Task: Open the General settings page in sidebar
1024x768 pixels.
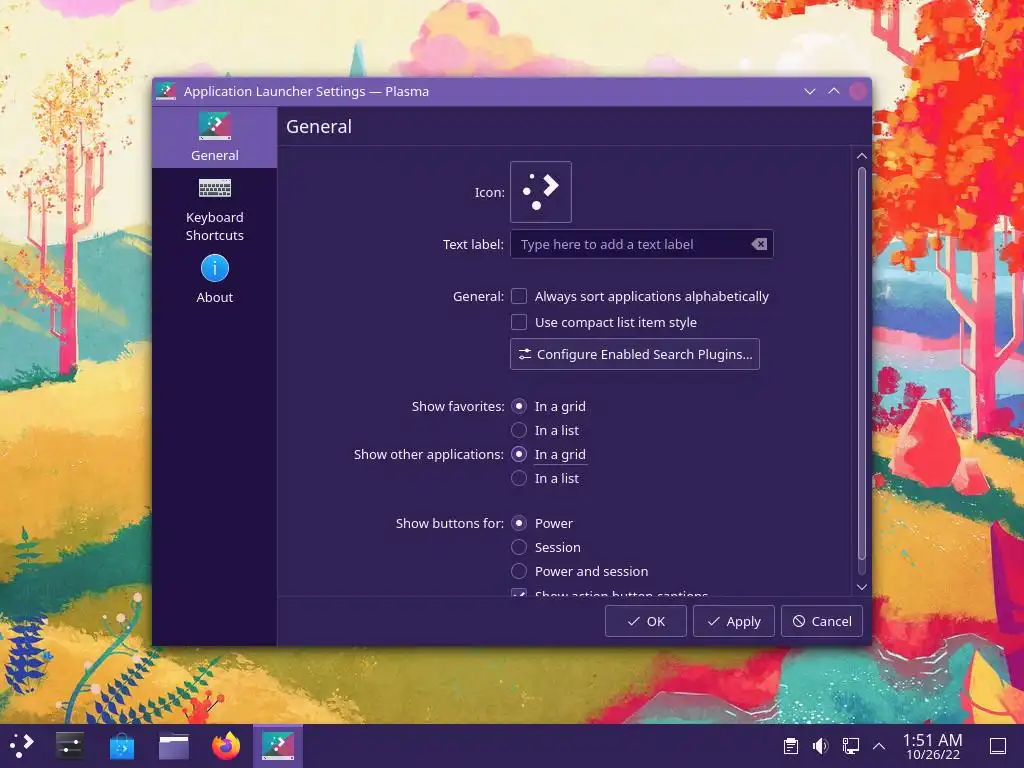Action: (214, 137)
